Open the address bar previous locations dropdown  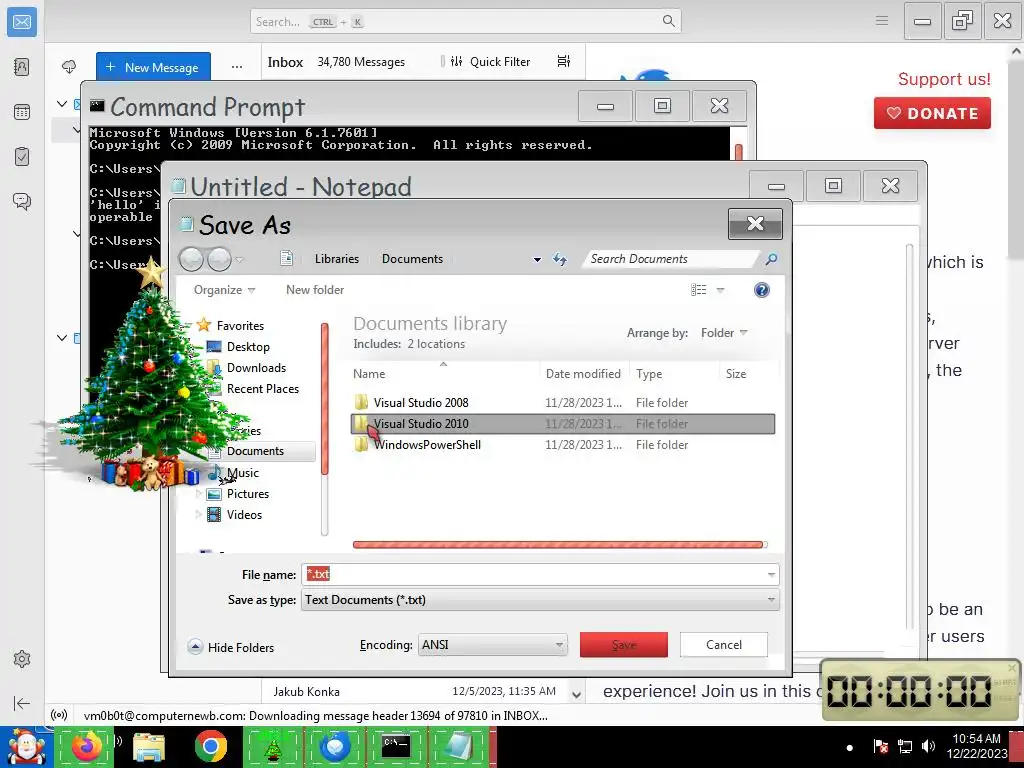(x=537, y=259)
